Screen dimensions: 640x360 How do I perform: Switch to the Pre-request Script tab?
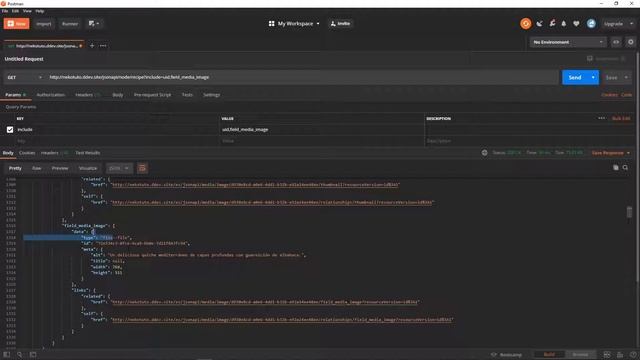click(x=152, y=95)
